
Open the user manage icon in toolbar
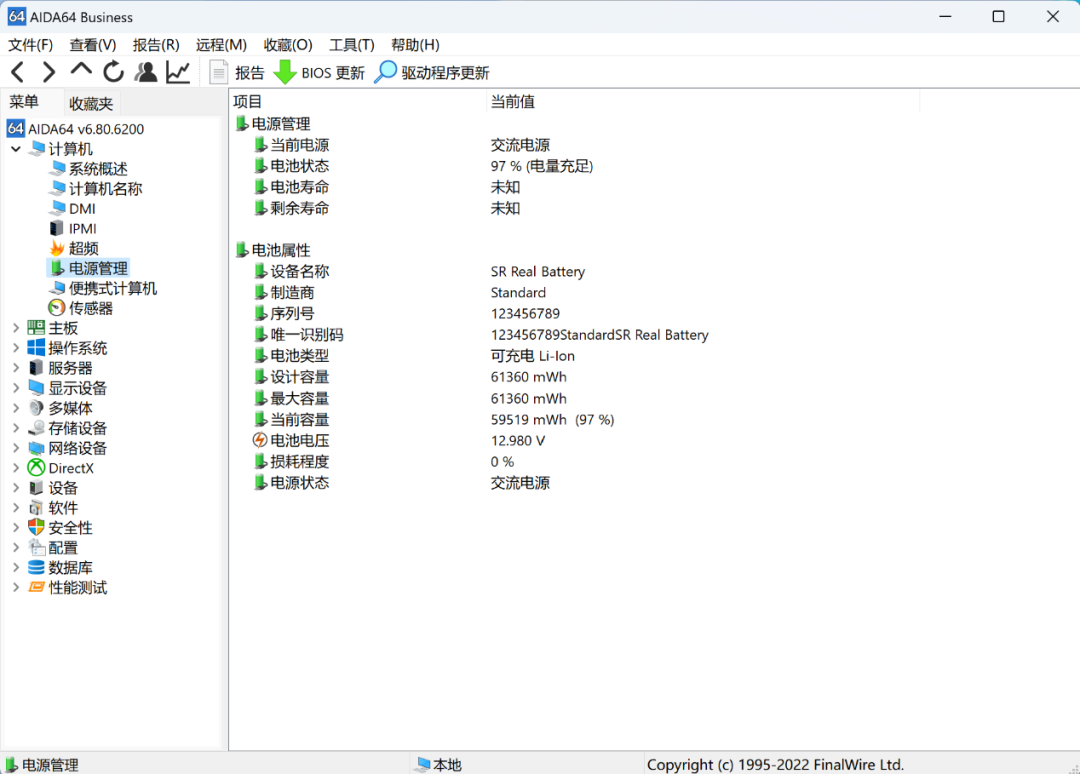[145, 72]
